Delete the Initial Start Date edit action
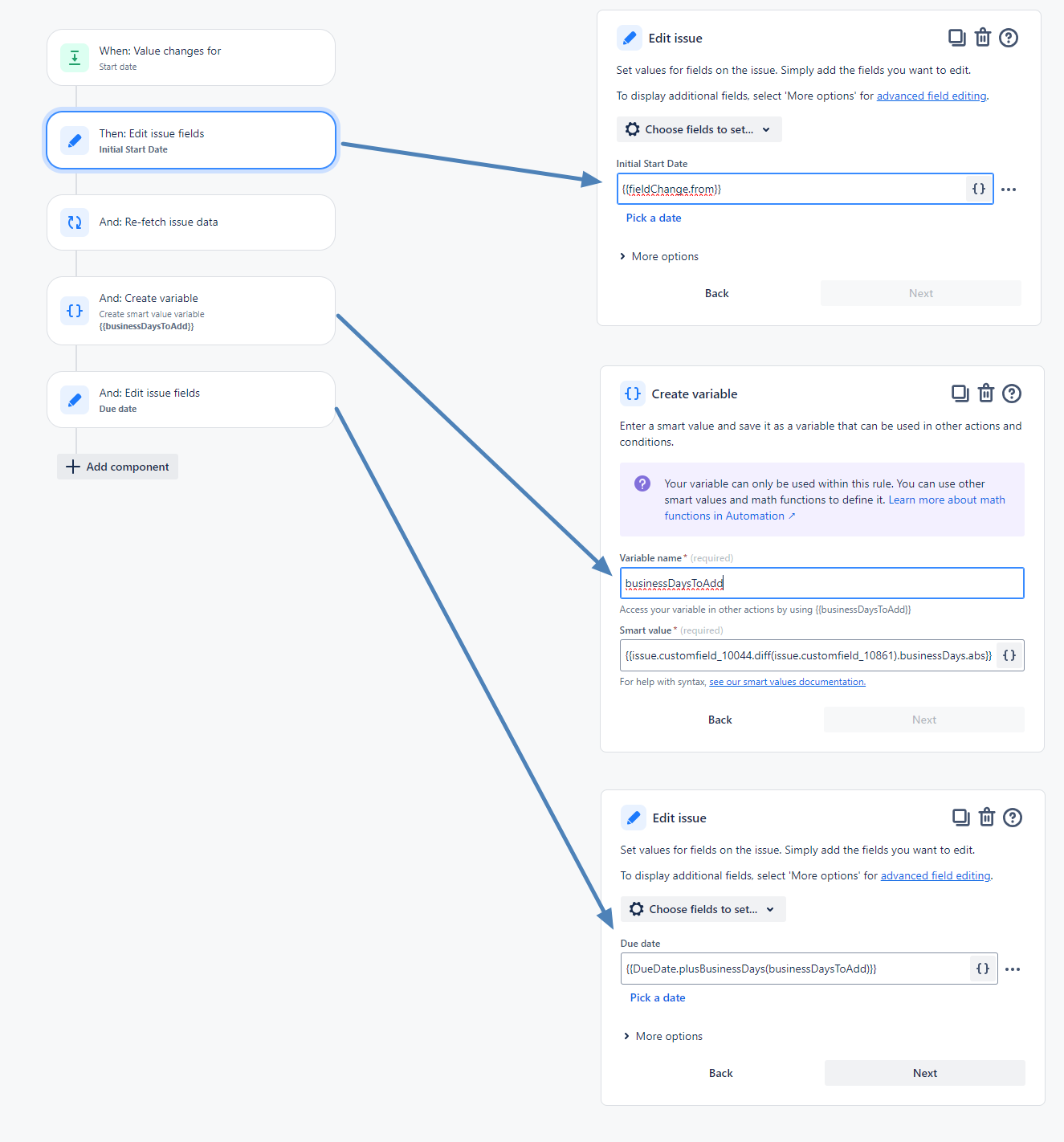 [x=982, y=38]
